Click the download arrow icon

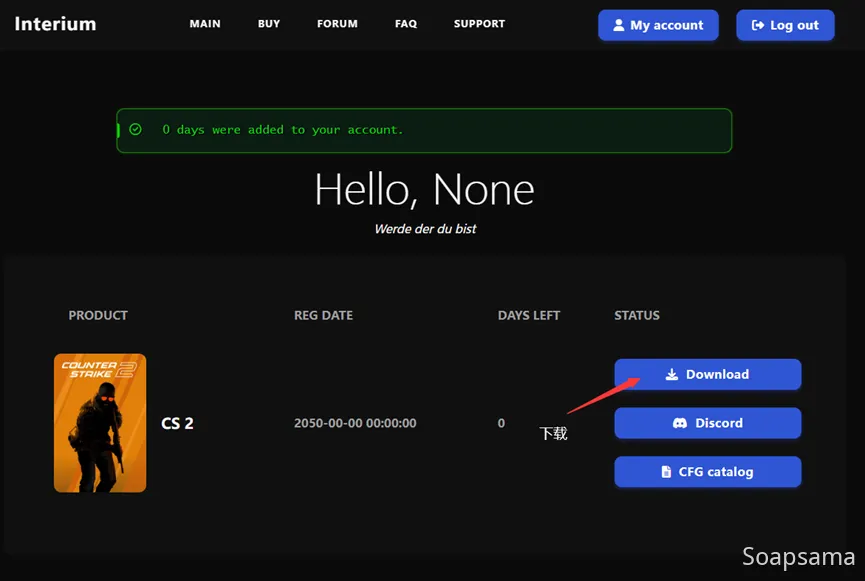click(672, 375)
